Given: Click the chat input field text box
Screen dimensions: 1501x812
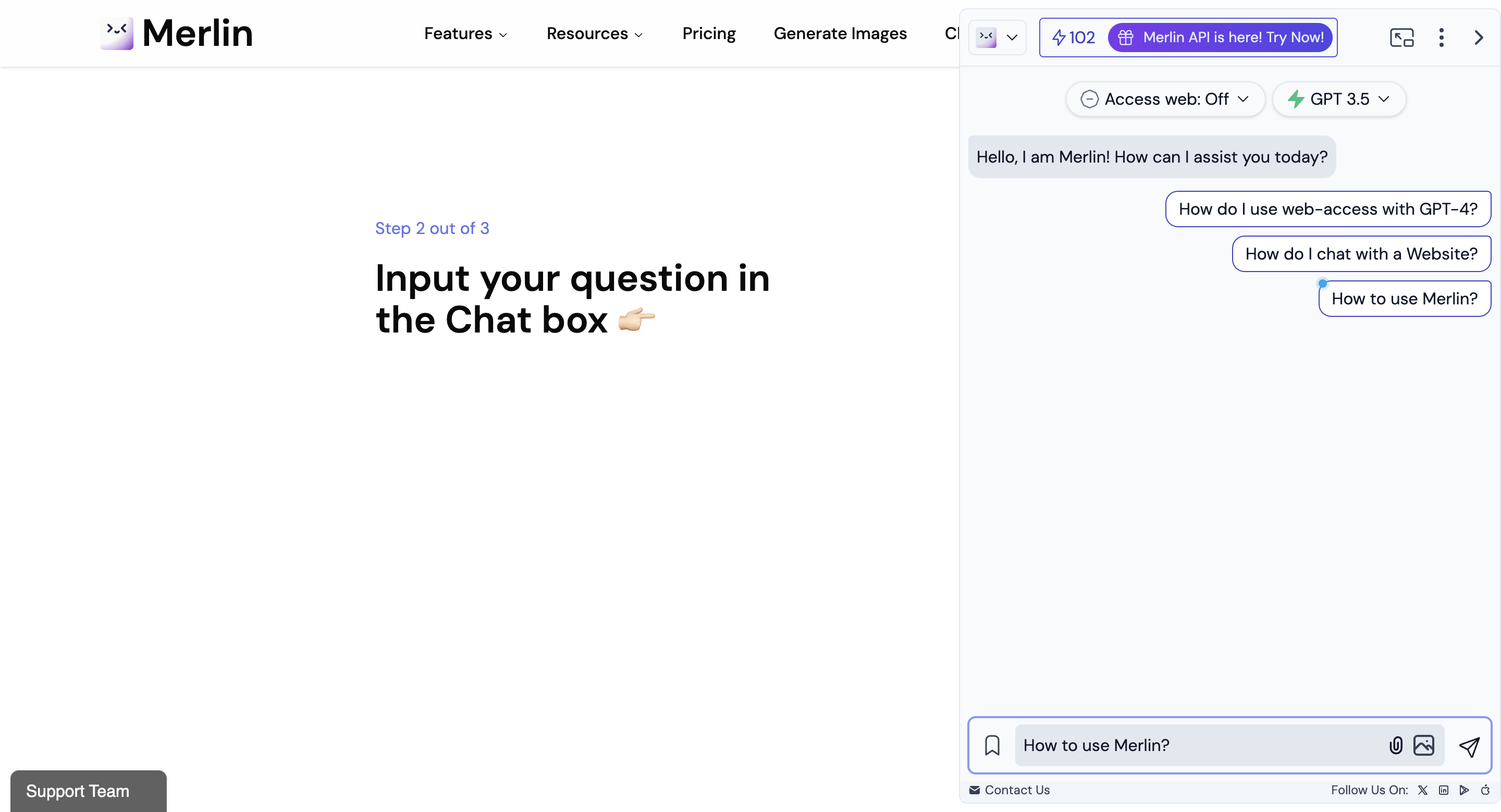Looking at the screenshot, I should click(x=1200, y=746).
